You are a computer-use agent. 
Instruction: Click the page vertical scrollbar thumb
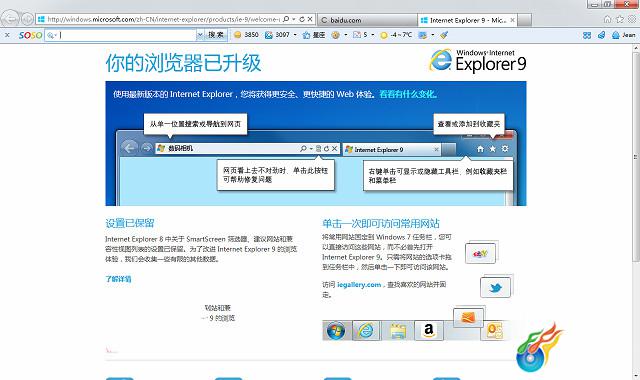(x=636, y=156)
